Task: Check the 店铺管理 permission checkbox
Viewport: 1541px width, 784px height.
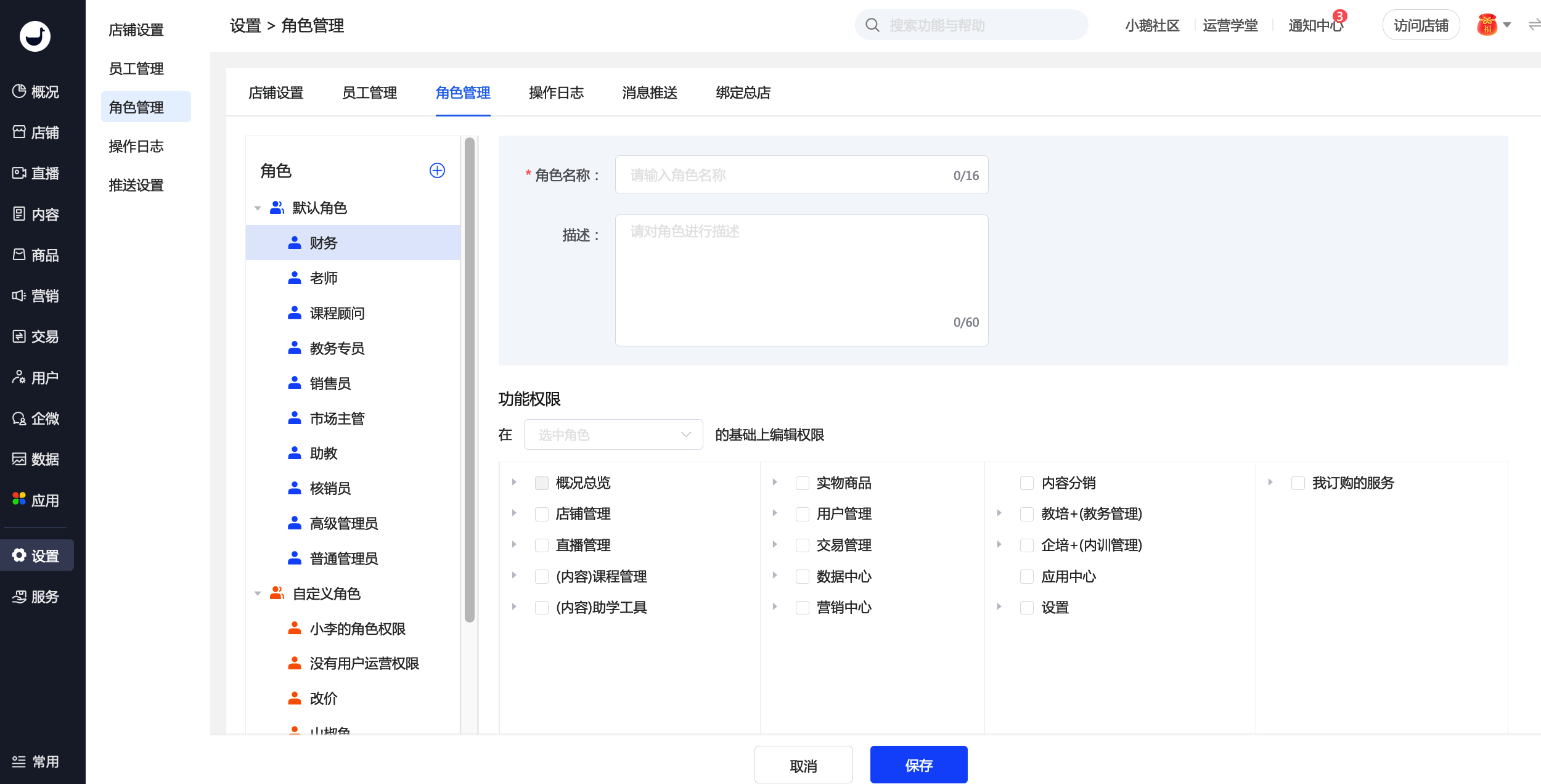Action: 542,514
